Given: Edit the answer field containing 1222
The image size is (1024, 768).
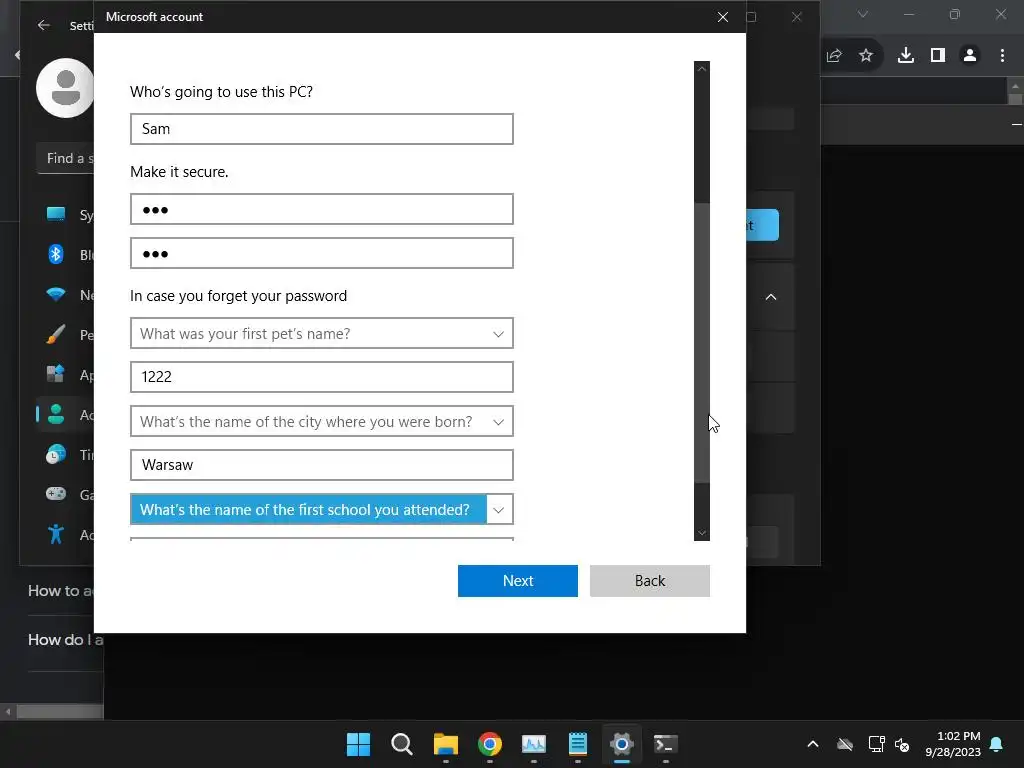Looking at the screenshot, I should pyautogui.click(x=322, y=377).
